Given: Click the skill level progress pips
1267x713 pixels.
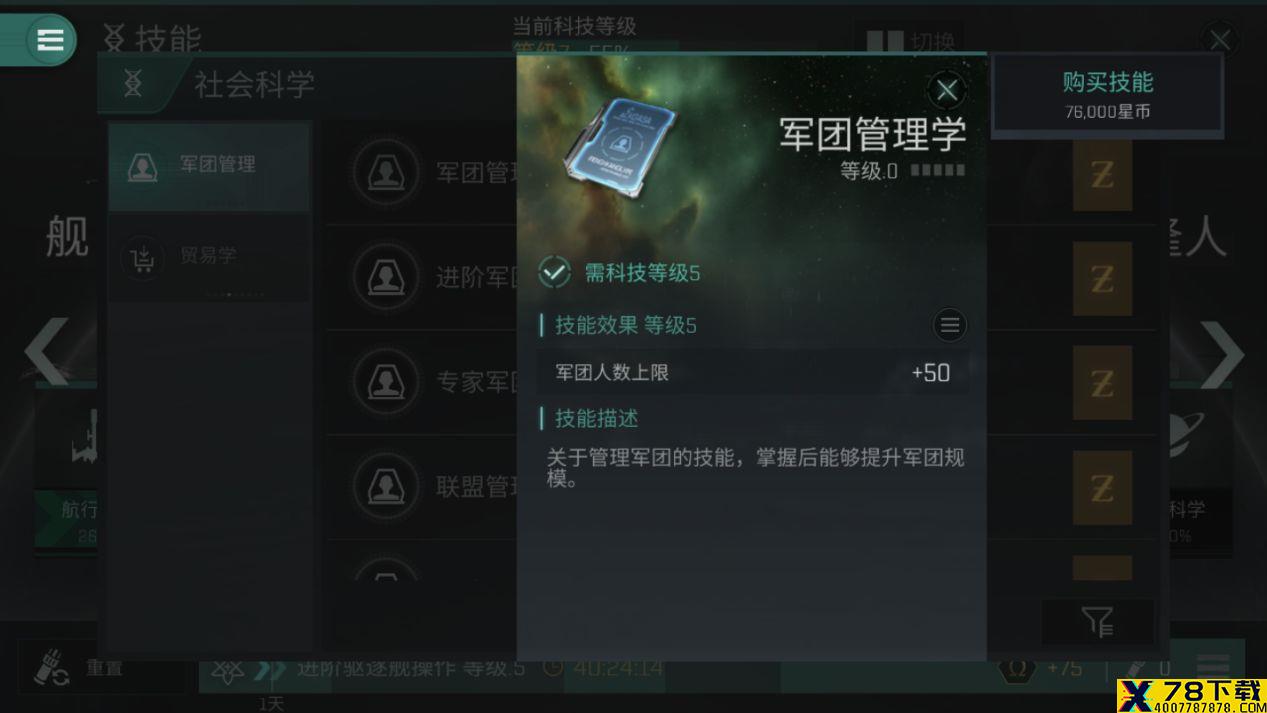Looking at the screenshot, I should [938, 171].
